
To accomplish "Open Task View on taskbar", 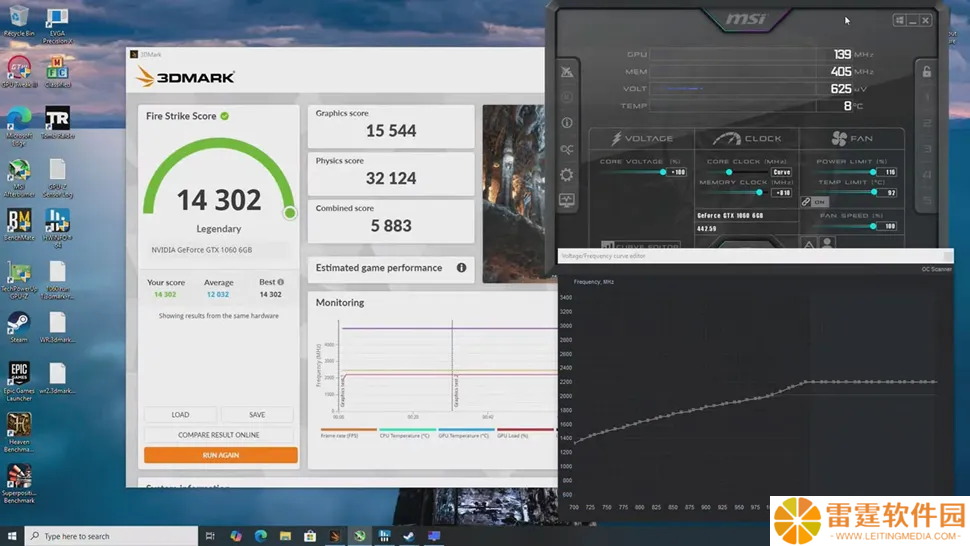I will (x=210, y=536).
